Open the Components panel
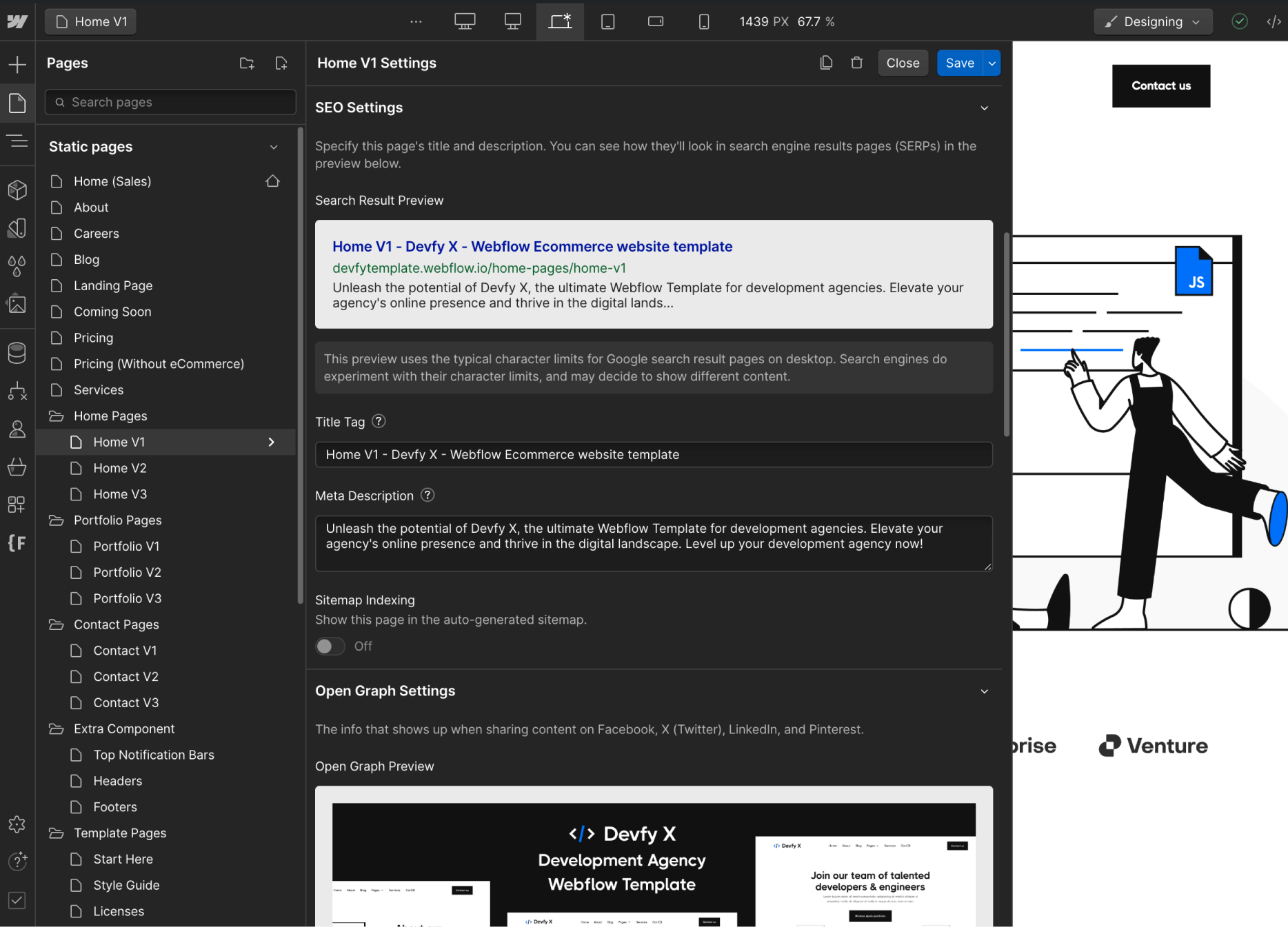Viewport: 1288px width, 927px height. [x=17, y=190]
